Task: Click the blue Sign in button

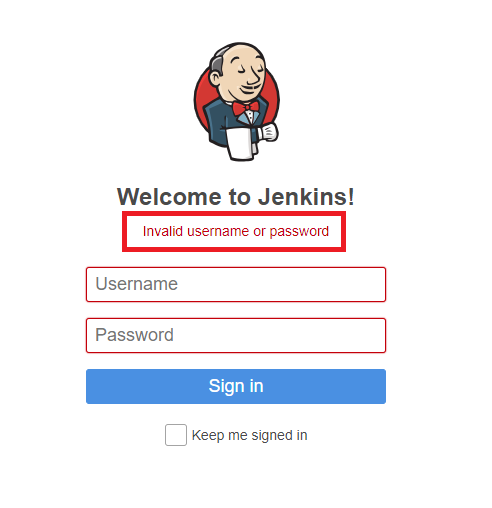Action: [x=236, y=386]
